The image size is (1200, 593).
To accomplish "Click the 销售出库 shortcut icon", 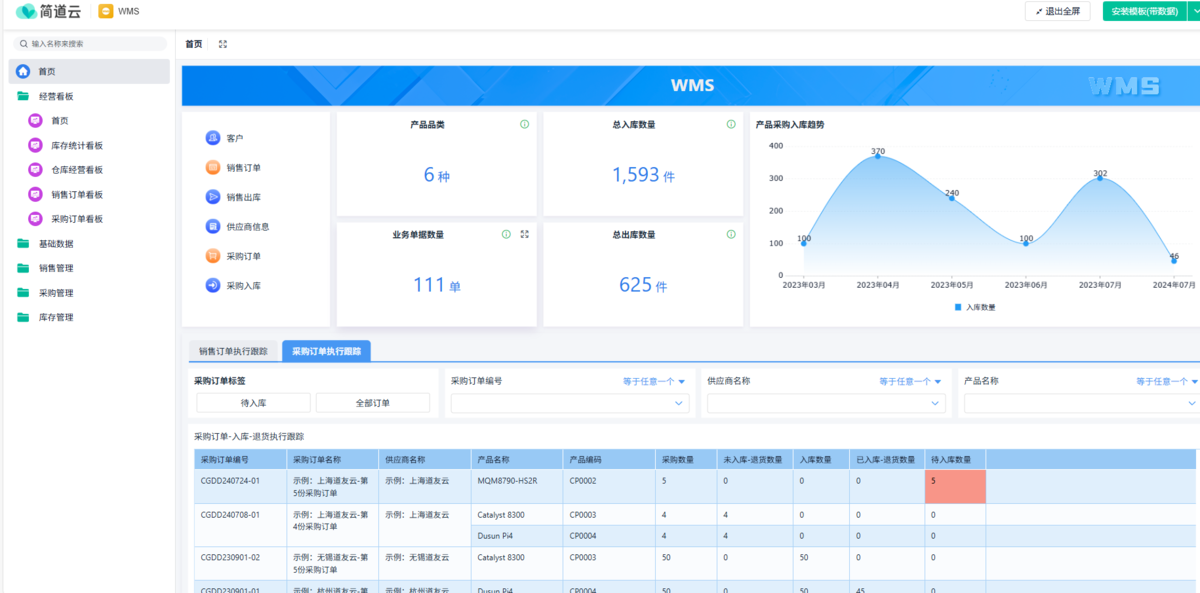I will (x=213, y=197).
